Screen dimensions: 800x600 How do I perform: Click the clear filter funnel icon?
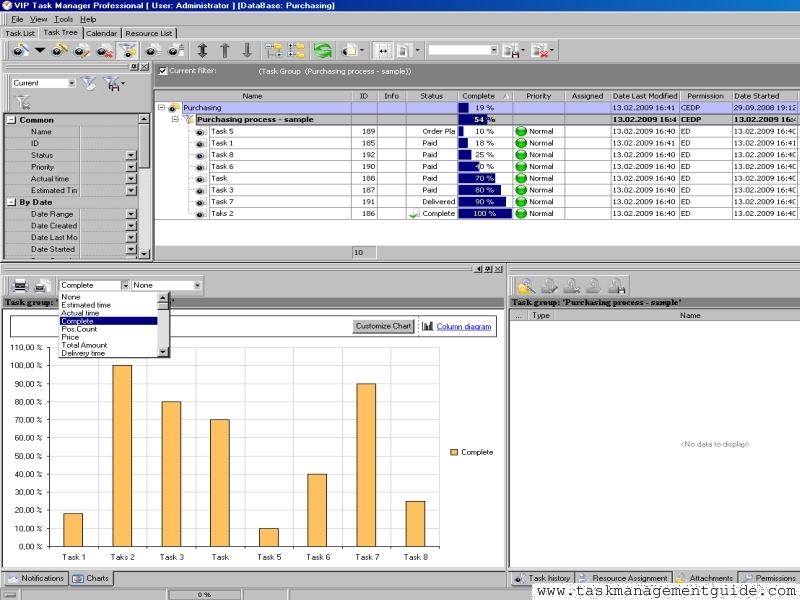pos(23,103)
